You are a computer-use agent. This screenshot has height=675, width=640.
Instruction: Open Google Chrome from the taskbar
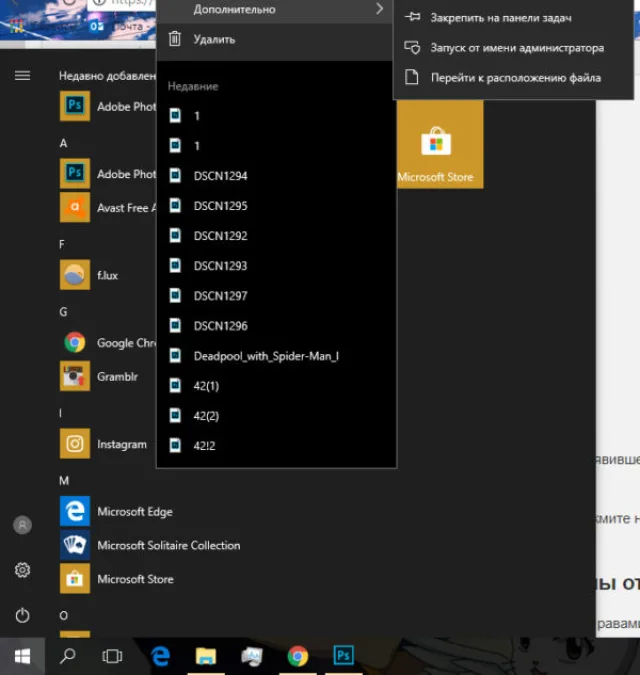(x=297, y=656)
